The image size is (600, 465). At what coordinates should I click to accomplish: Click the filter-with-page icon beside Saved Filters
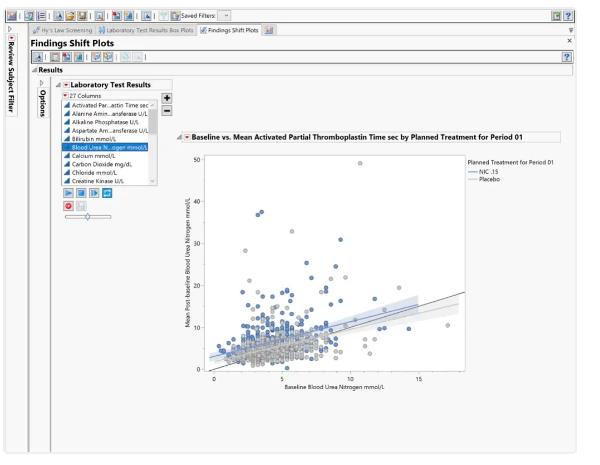[x=175, y=16]
